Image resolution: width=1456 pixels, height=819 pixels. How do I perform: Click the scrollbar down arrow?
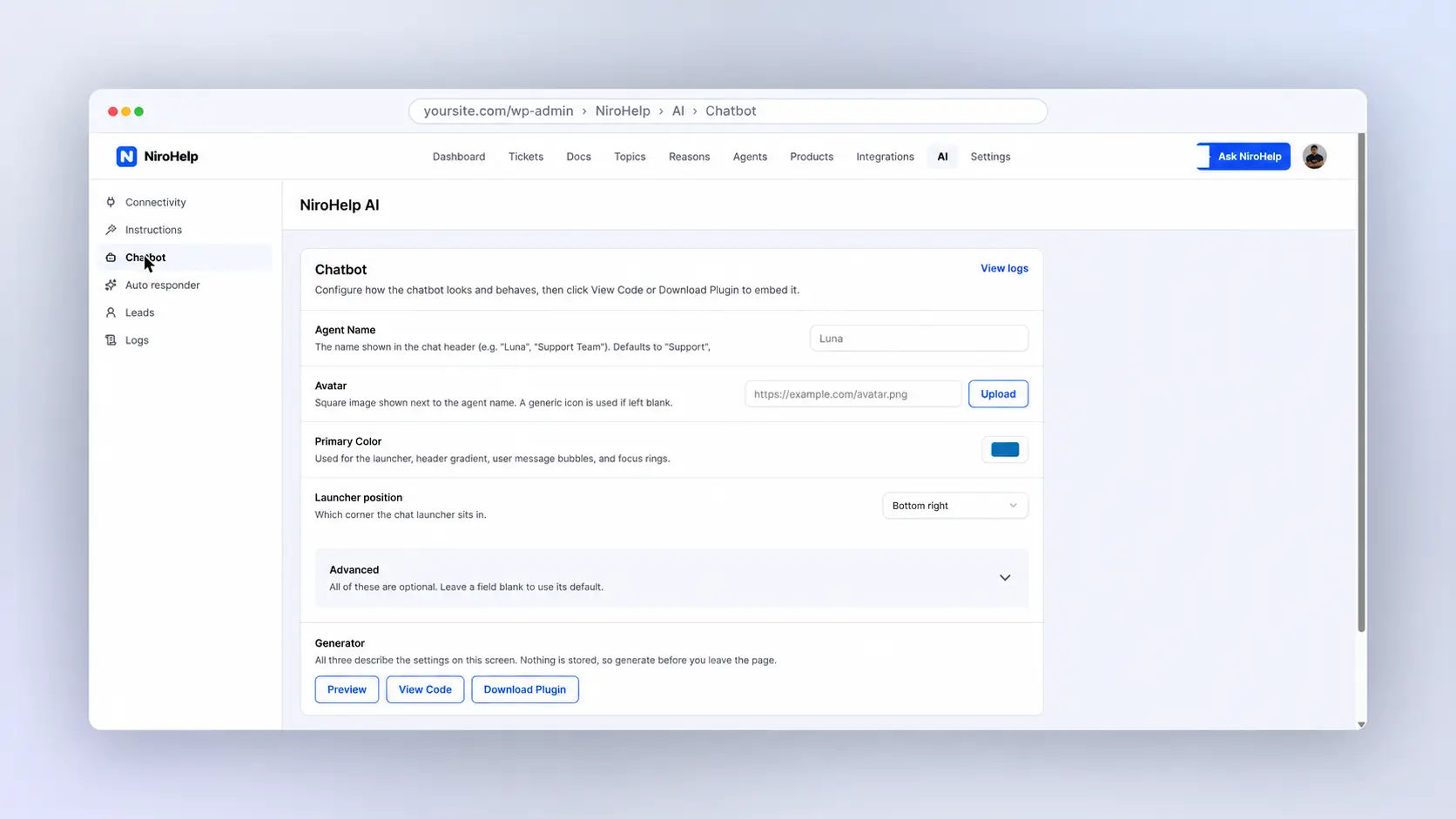click(x=1361, y=724)
